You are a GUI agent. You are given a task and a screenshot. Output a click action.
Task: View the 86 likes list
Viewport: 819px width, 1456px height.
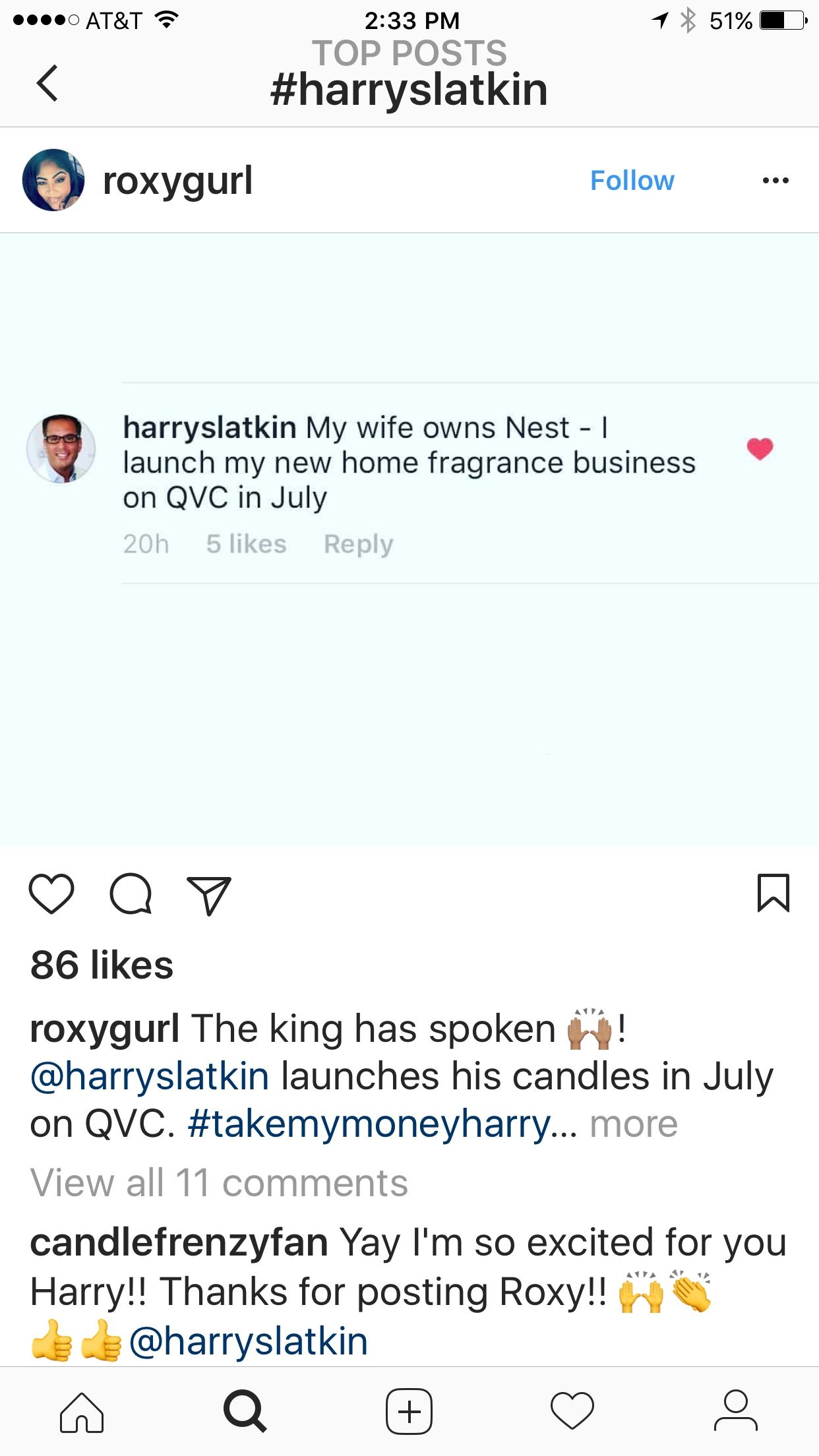pyautogui.click(x=102, y=965)
